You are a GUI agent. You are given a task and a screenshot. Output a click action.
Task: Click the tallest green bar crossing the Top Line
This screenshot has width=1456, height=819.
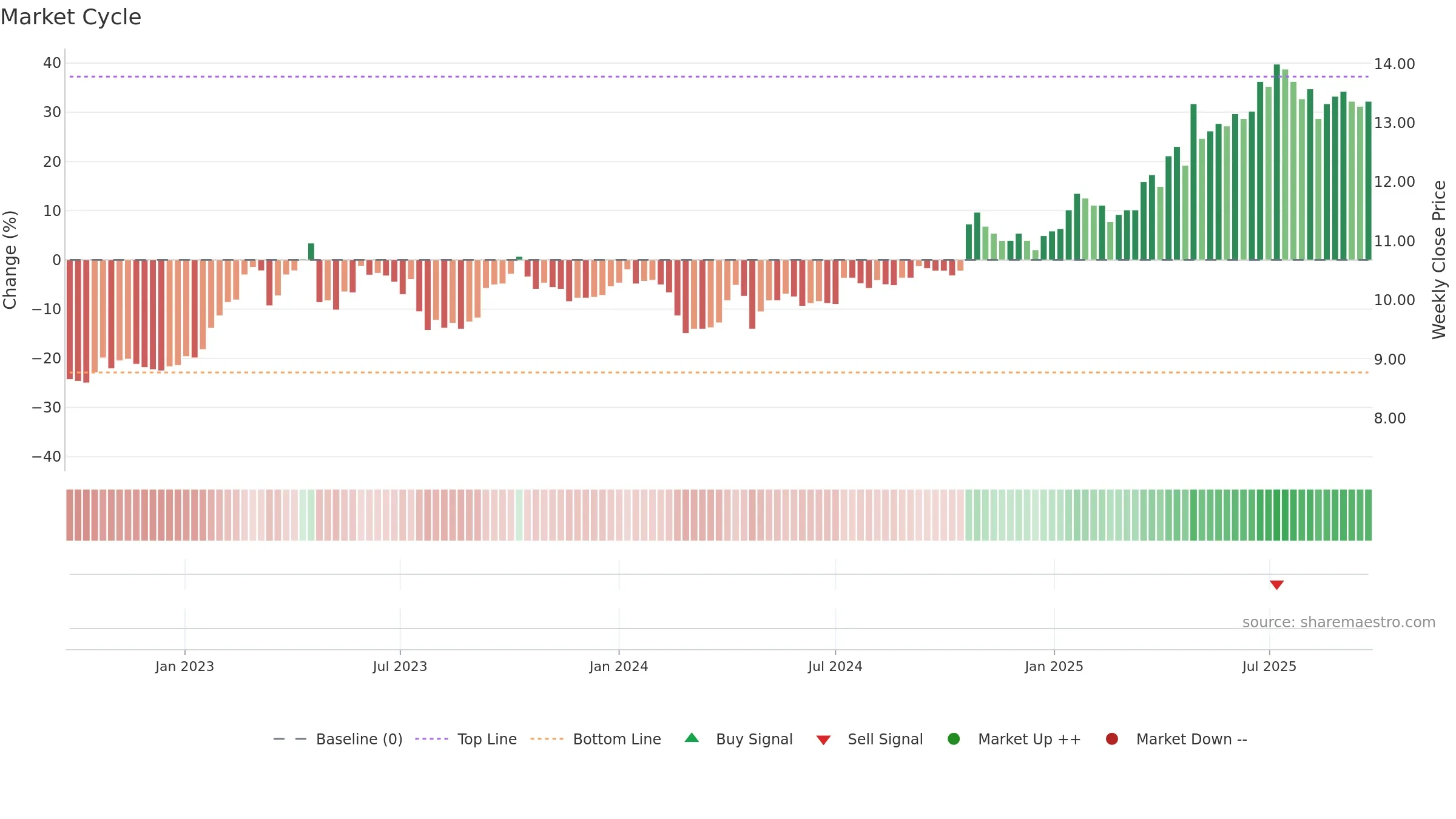click(x=1276, y=162)
